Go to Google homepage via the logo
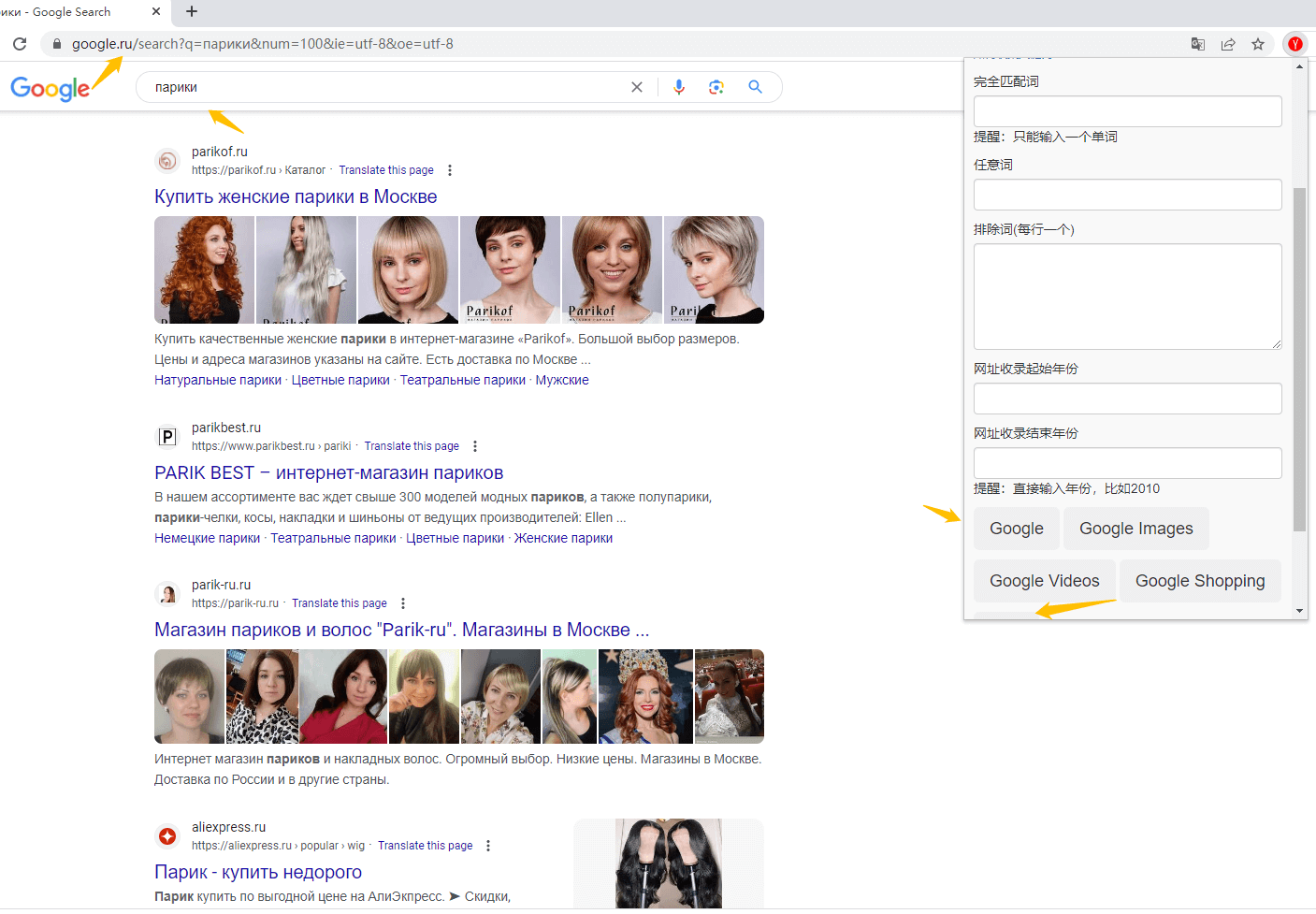This screenshot has width=1316, height=914. (50, 88)
